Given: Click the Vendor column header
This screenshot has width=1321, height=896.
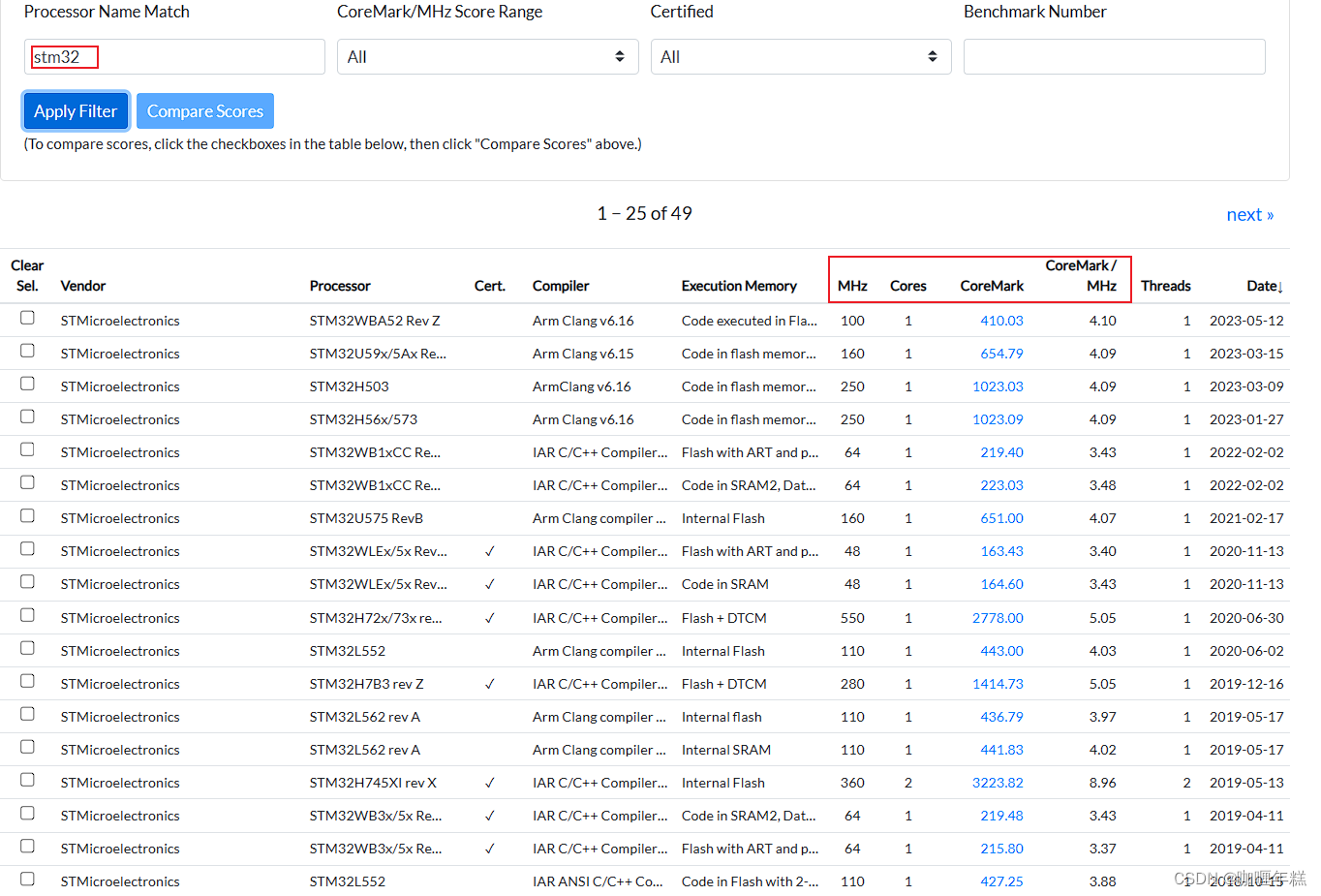Looking at the screenshot, I should pyautogui.click(x=83, y=286).
